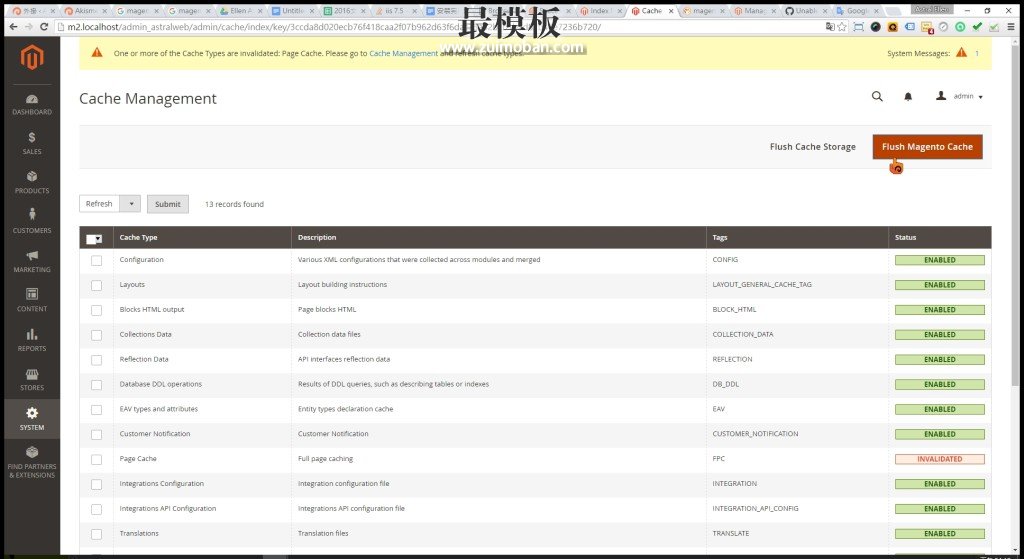Click the browser forward arrow
Viewport: 1024px width, 559px height.
click(28, 27)
